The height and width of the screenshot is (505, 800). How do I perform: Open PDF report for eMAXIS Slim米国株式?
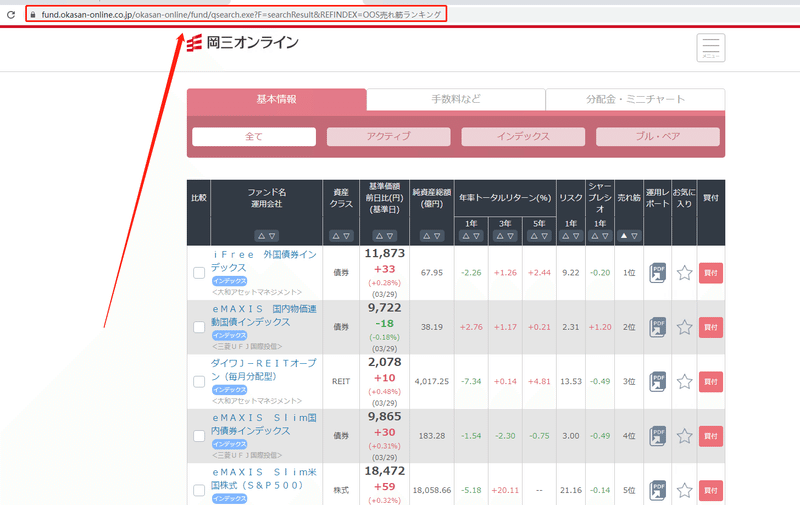point(657,490)
